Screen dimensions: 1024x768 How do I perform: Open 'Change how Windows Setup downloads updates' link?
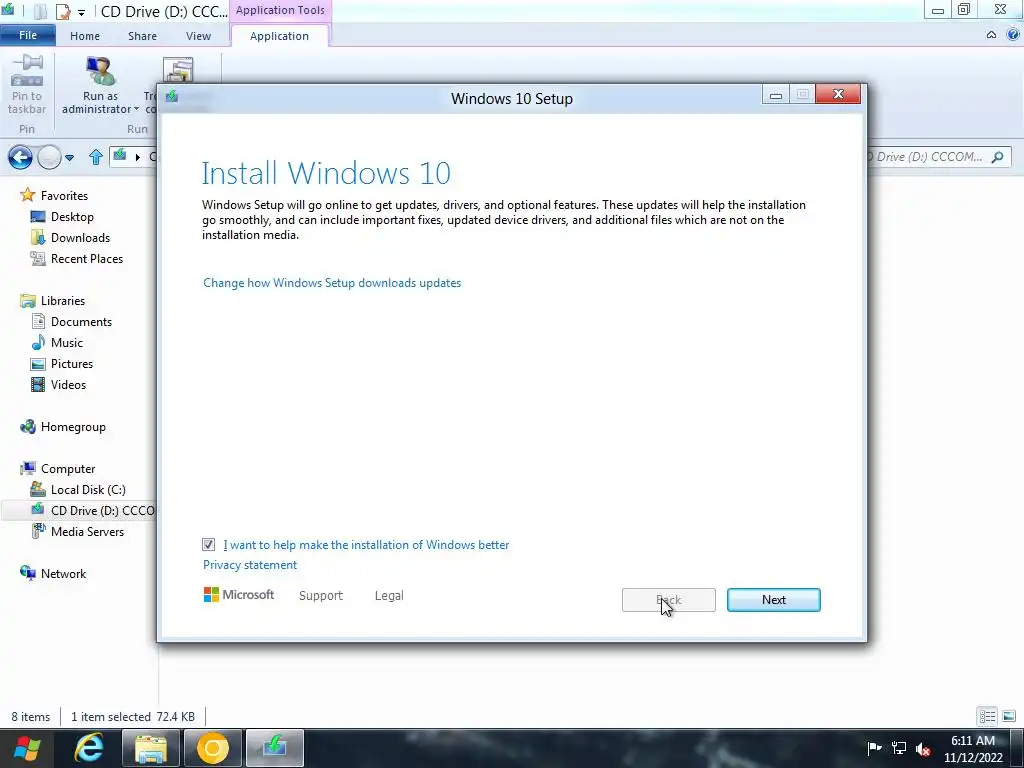click(x=332, y=283)
